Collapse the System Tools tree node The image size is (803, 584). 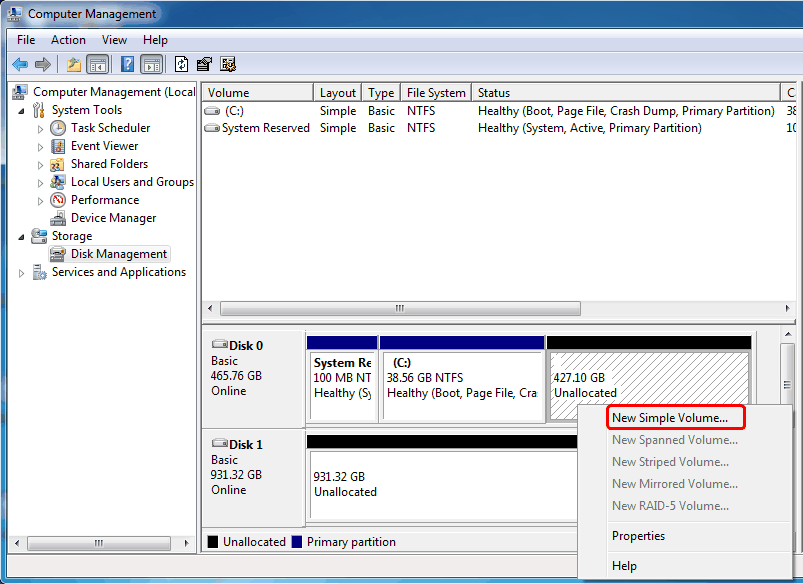[21, 111]
